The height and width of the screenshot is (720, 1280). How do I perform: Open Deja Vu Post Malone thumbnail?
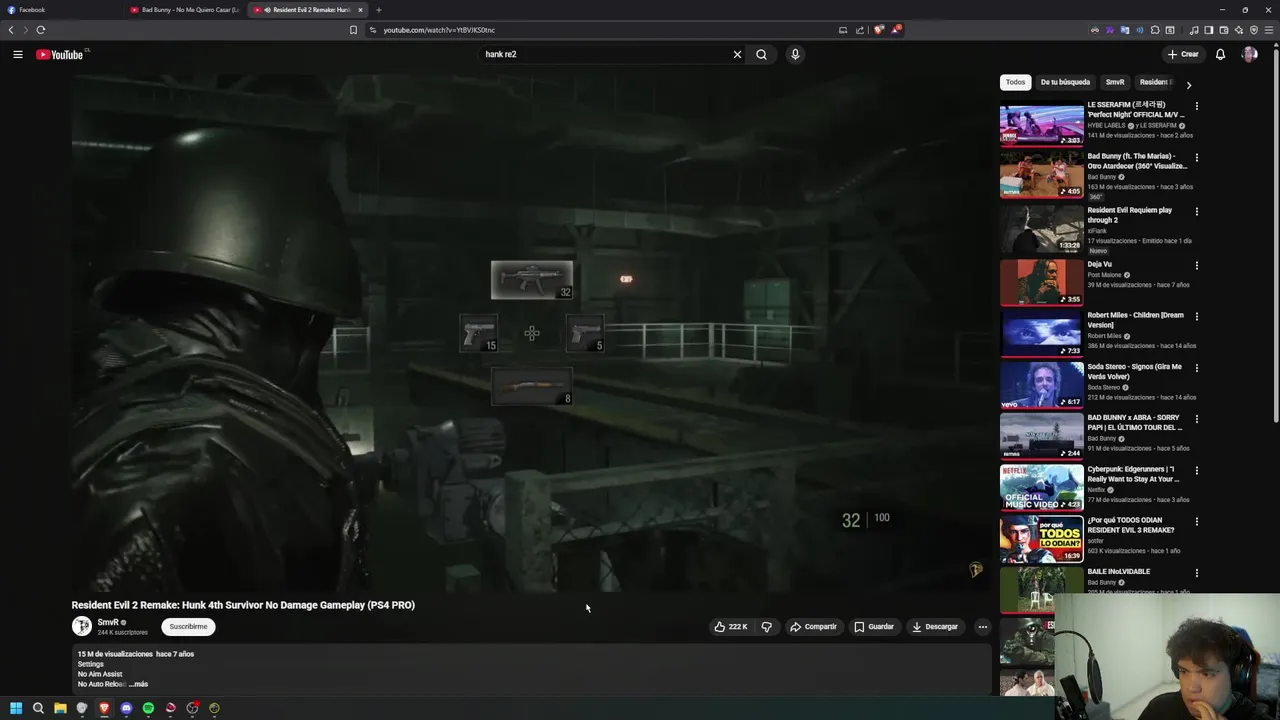[1041, 282]
